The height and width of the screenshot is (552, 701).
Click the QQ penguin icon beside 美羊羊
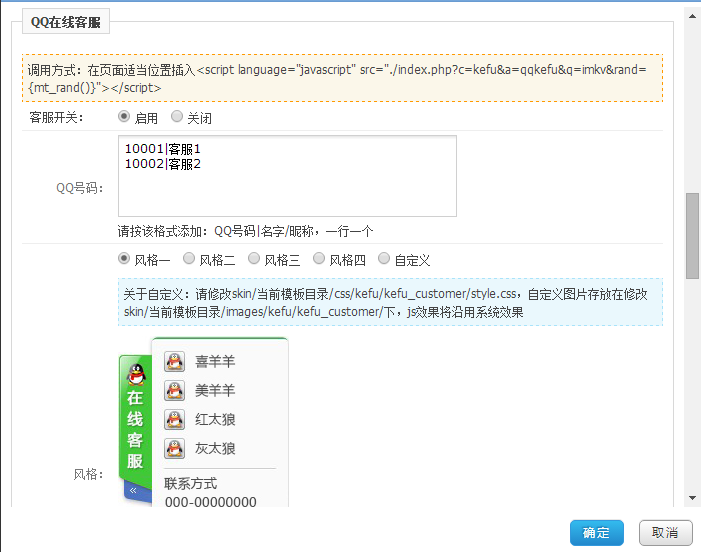(174, 391)
